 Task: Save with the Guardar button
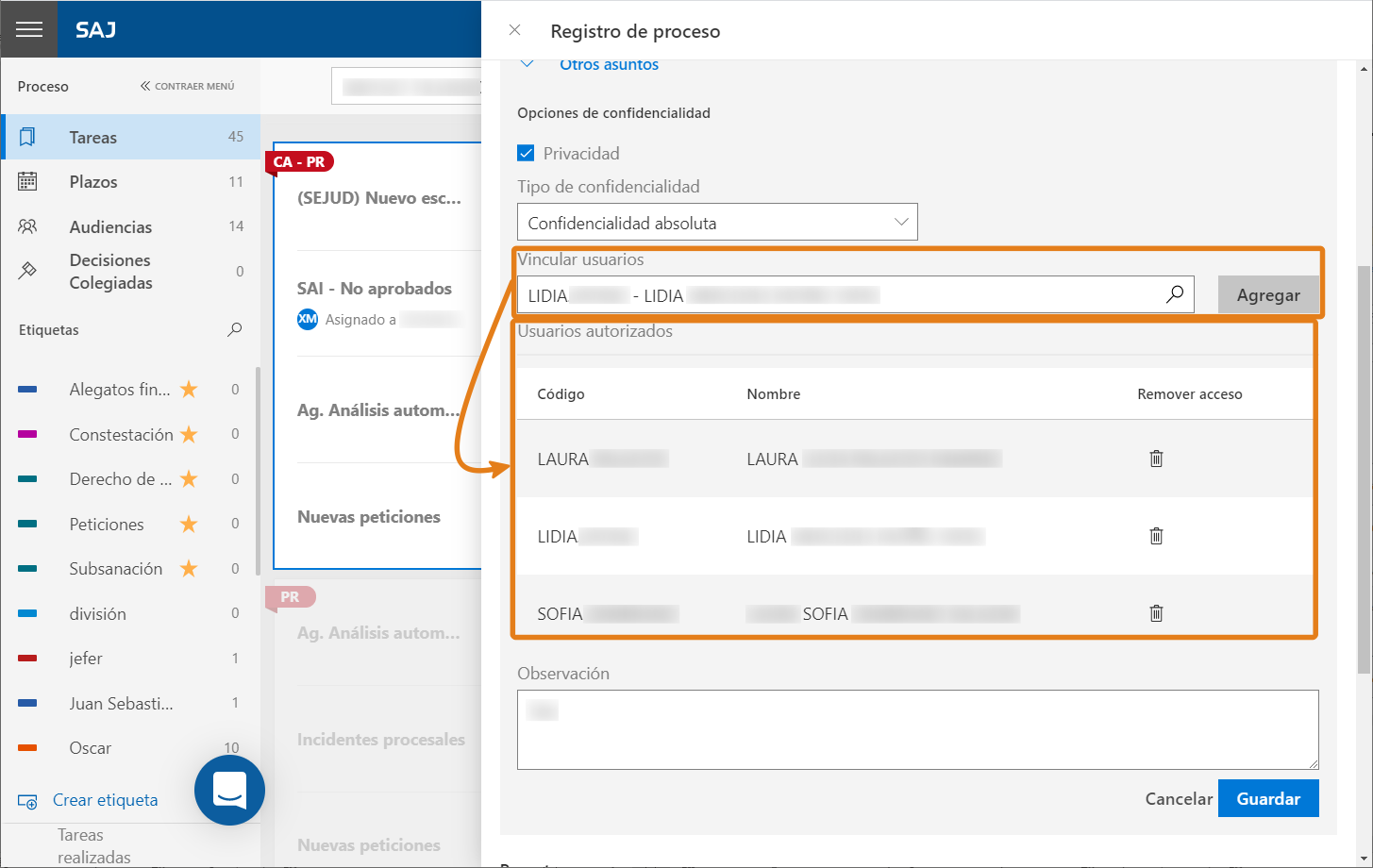1268,798
